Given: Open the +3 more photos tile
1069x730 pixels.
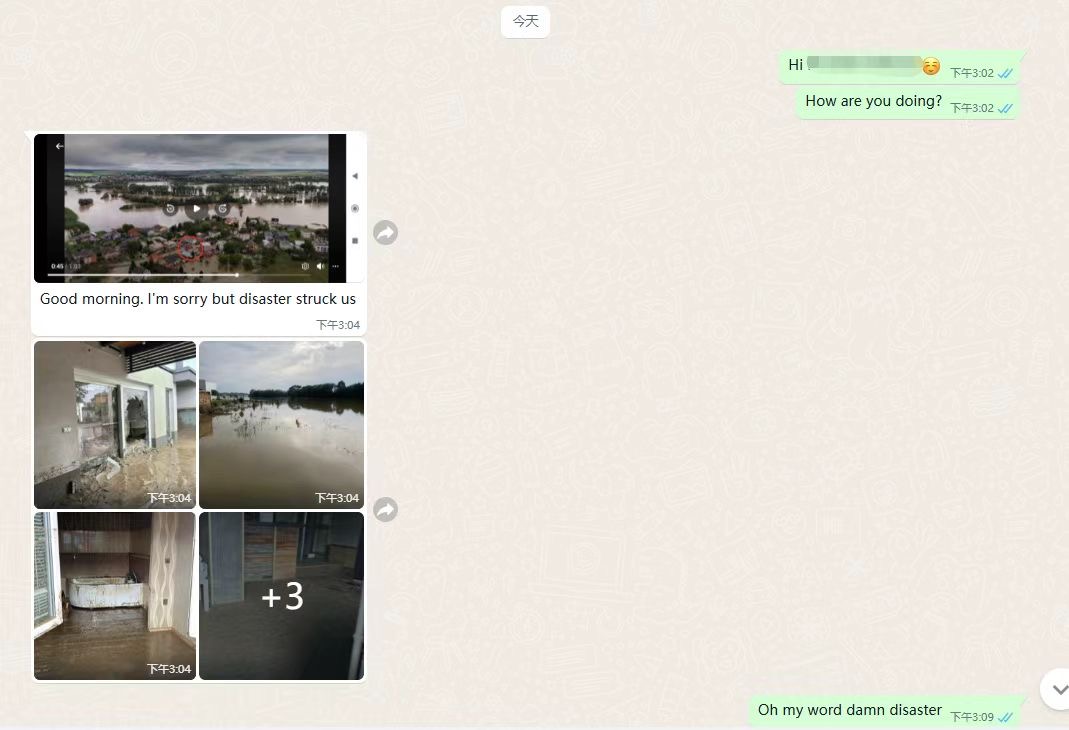Looking at the screenshot, I should (x=282, y=596).
